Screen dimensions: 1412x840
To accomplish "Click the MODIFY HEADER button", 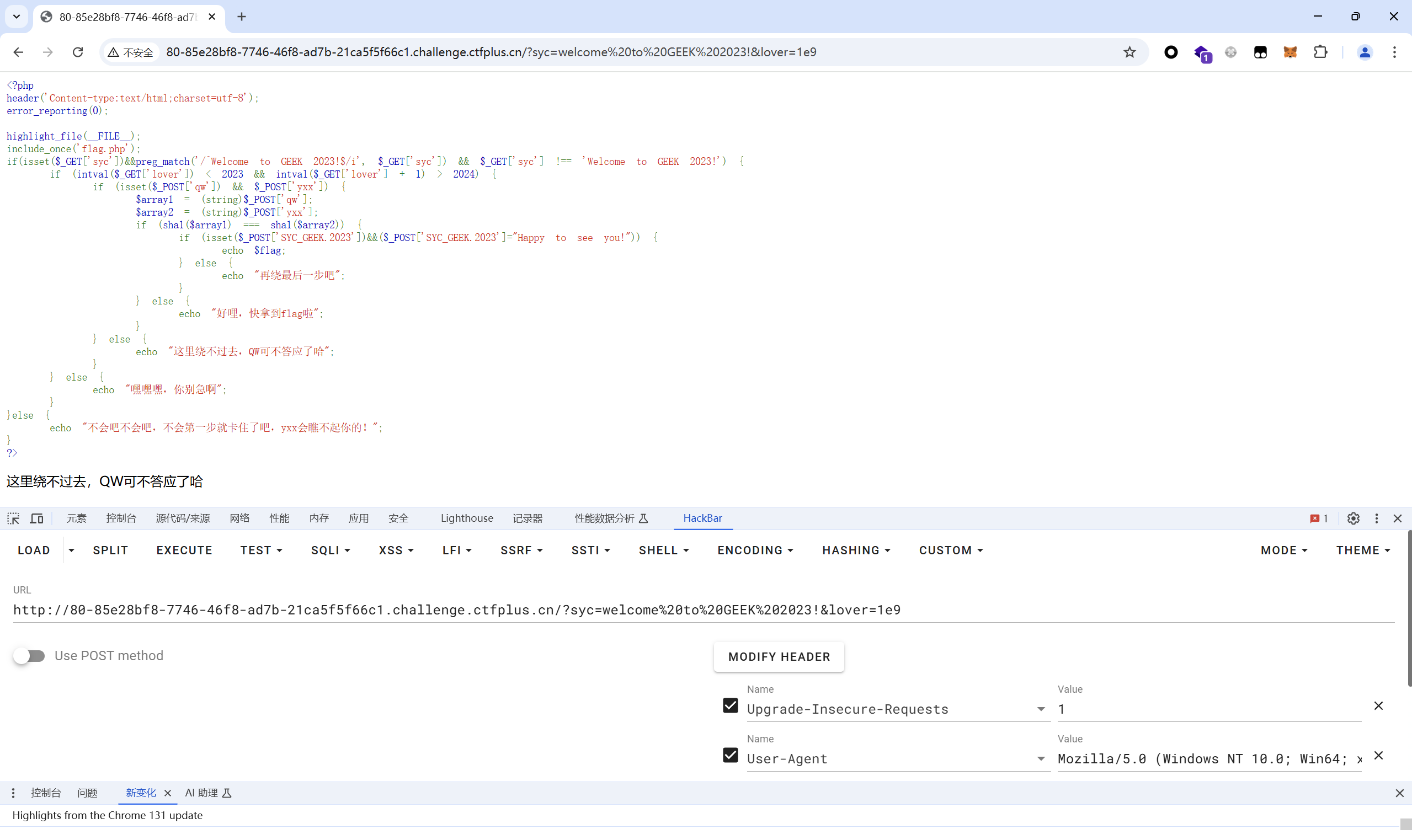I will point(779,657).
